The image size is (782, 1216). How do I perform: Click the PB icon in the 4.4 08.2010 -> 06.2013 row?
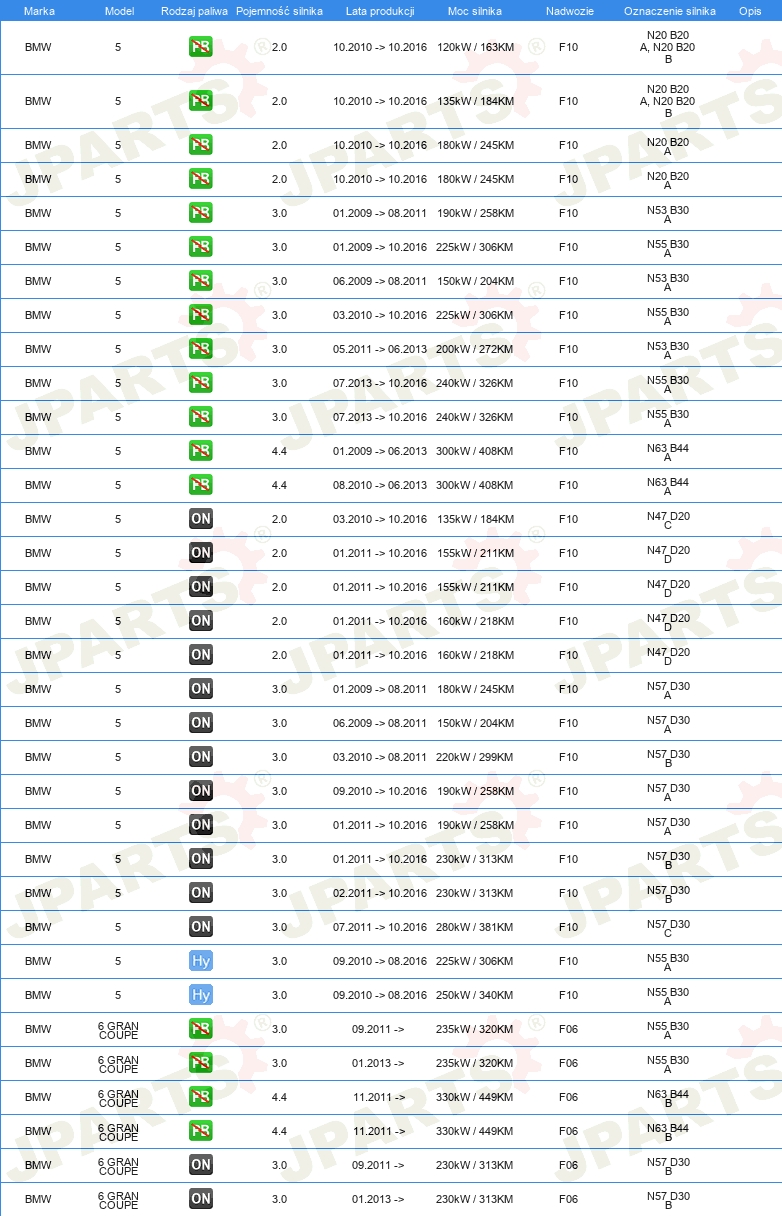tap(201, 485)
